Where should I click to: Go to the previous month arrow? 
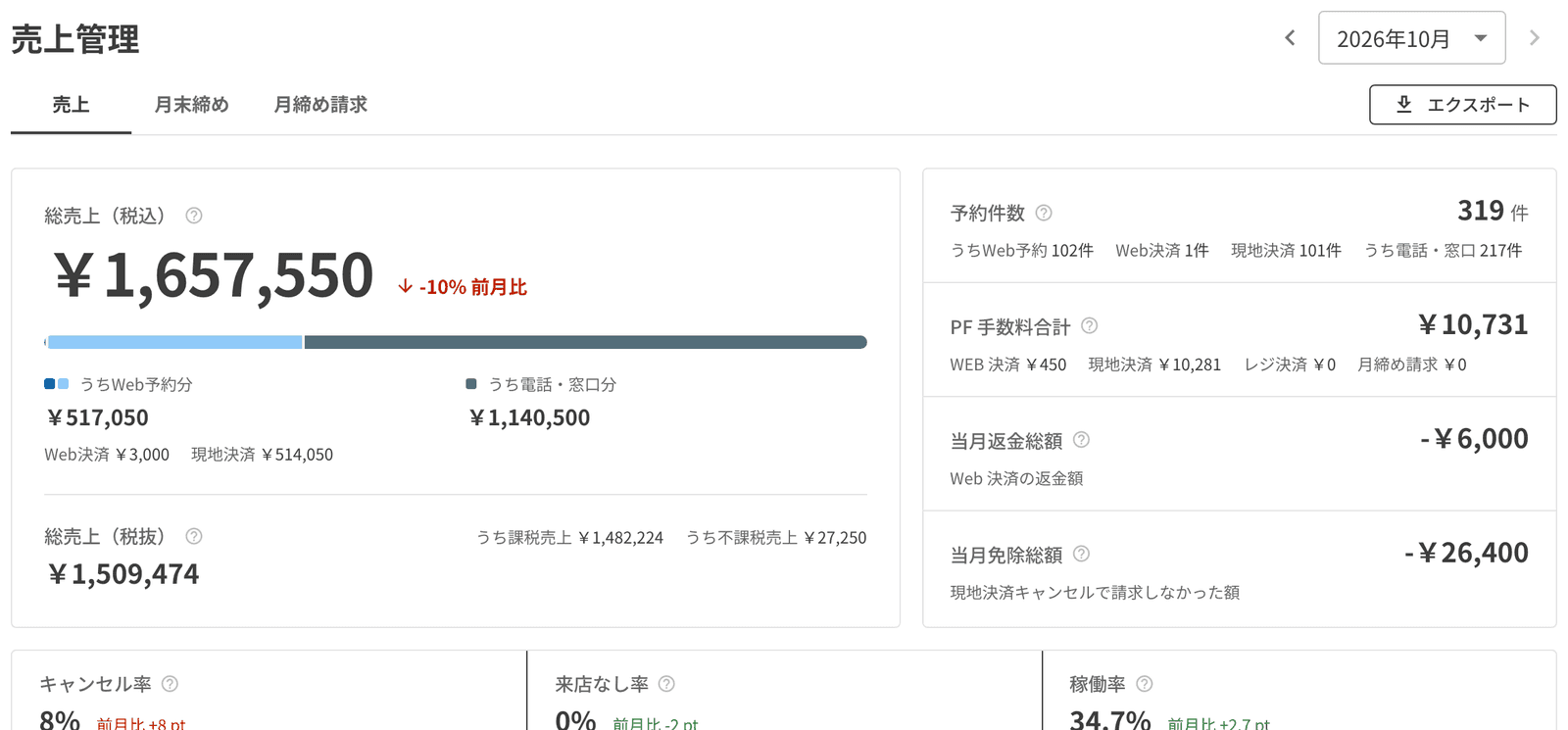tap(1290, 38)
